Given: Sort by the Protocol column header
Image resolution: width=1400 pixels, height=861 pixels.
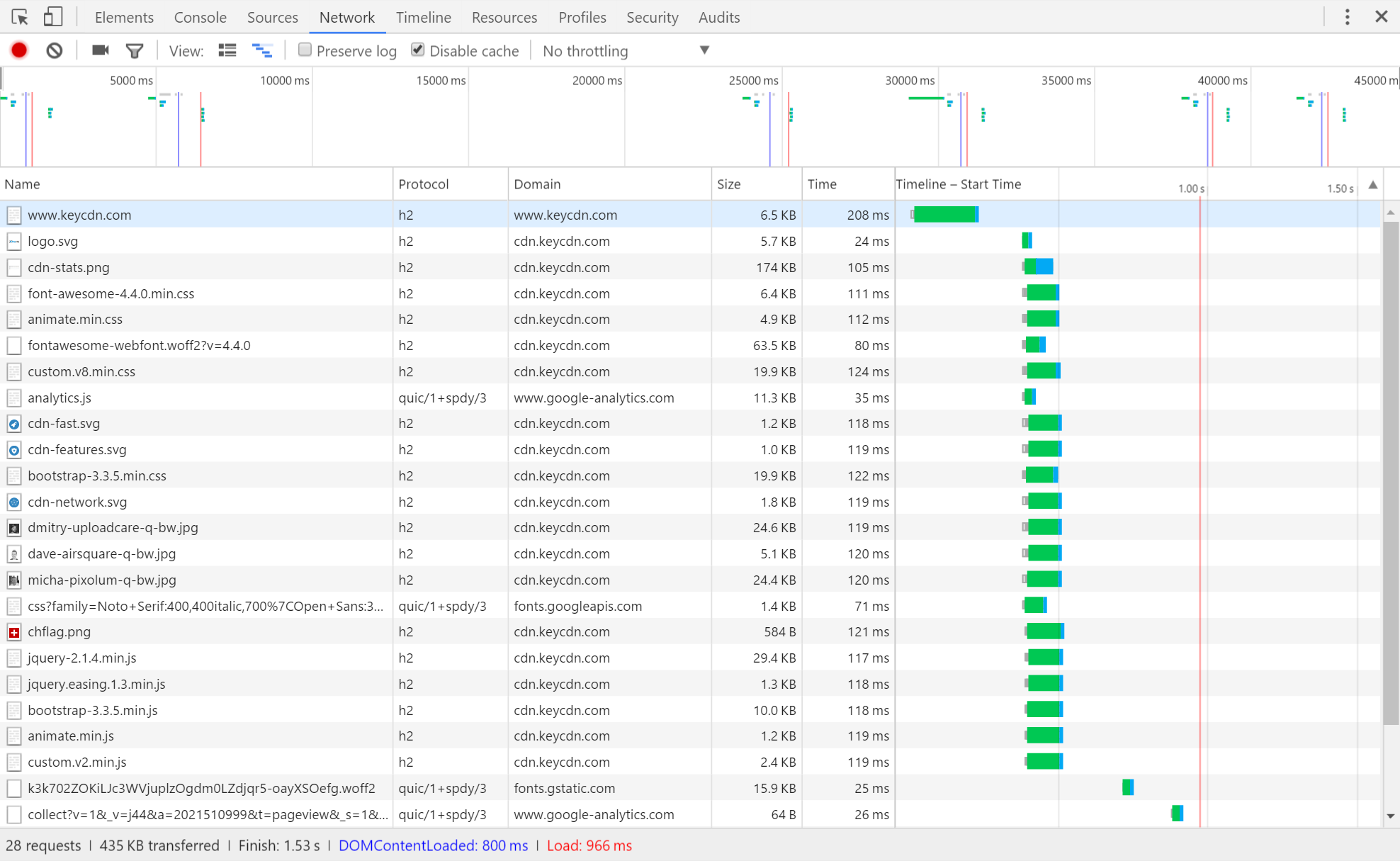Looking at the screenshot, I should click(451, 184).
